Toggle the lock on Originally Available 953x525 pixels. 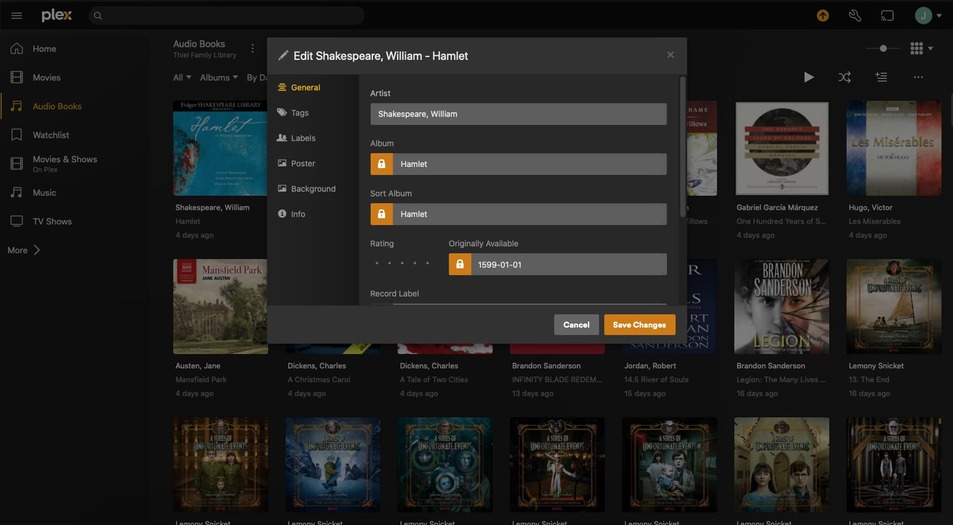click(x=459, y=264)
